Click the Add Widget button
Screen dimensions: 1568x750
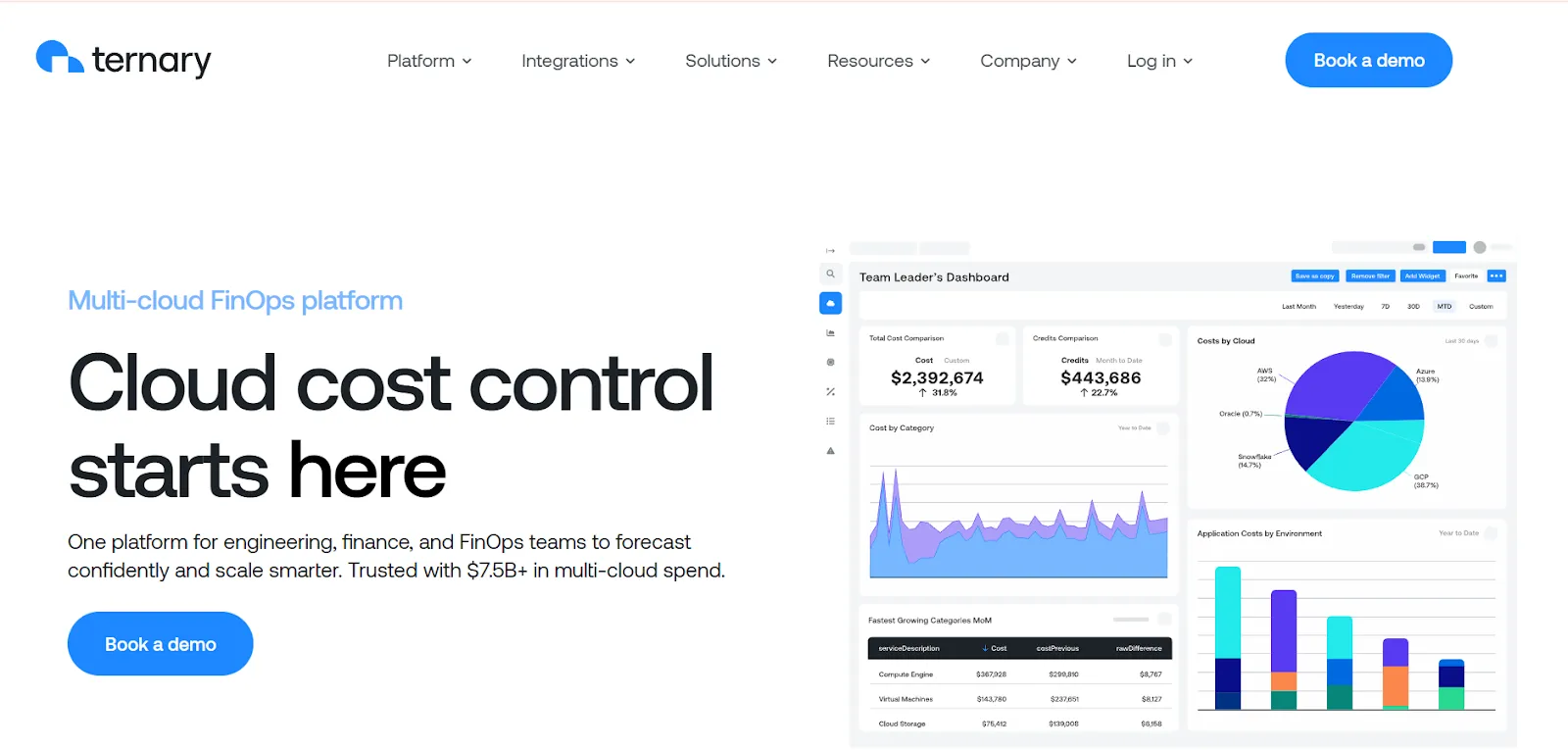pyautogui.click(x=1423, y=276)
